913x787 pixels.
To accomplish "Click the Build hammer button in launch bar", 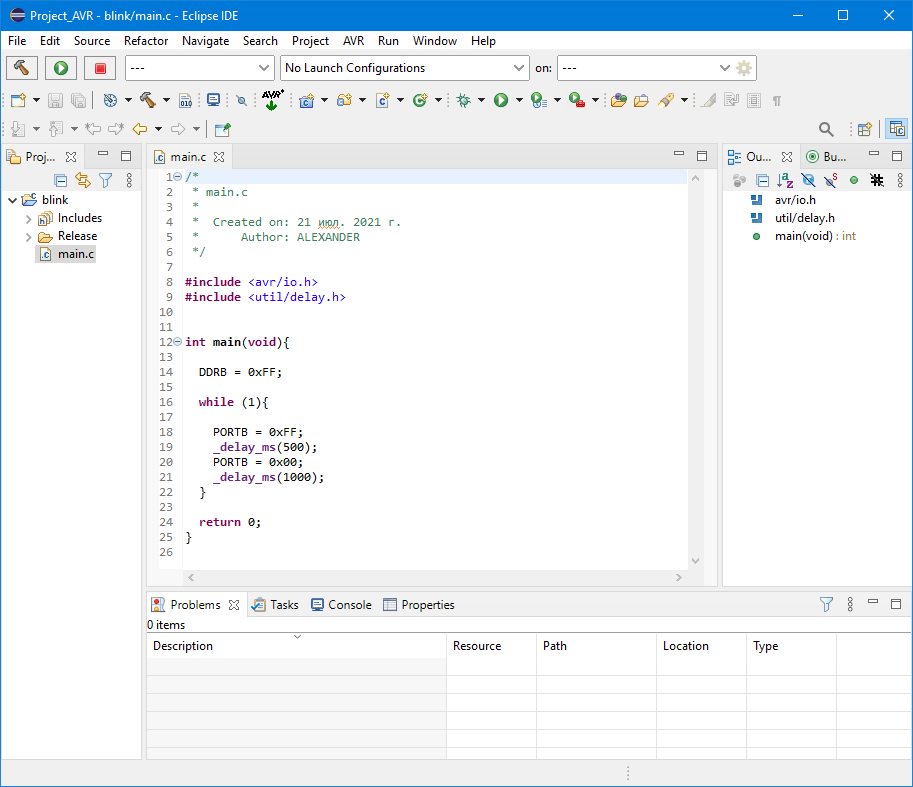I will tap(22, 68).
